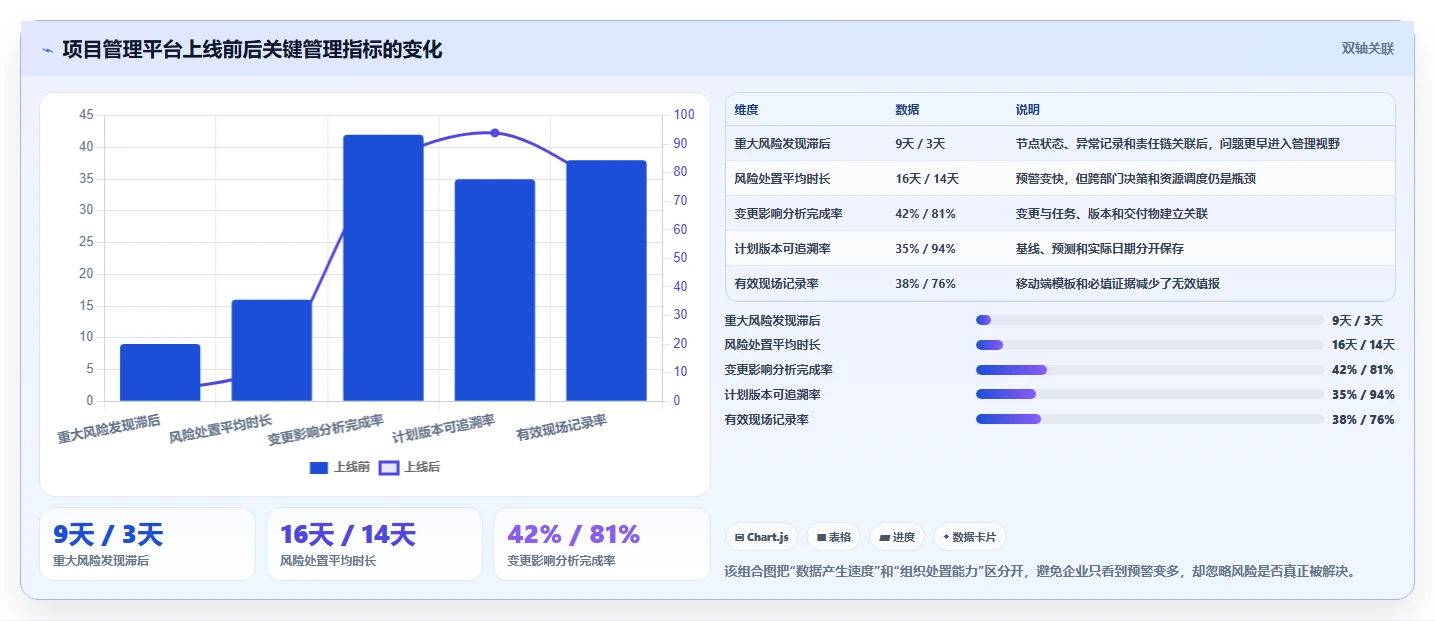Click the line data point at the curve peak
This screenshot has width=1435, height=621.
click(x=495, y=133)
